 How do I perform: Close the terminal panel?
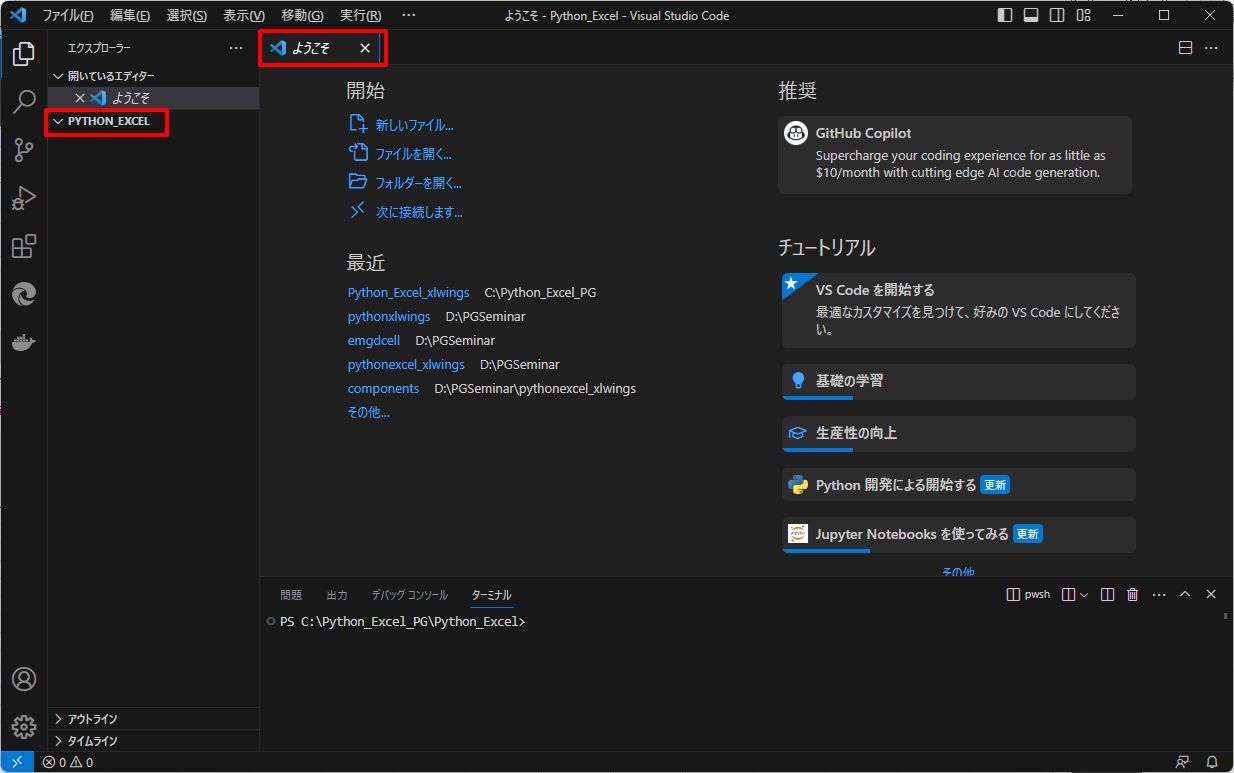[x=1211, y=594]
